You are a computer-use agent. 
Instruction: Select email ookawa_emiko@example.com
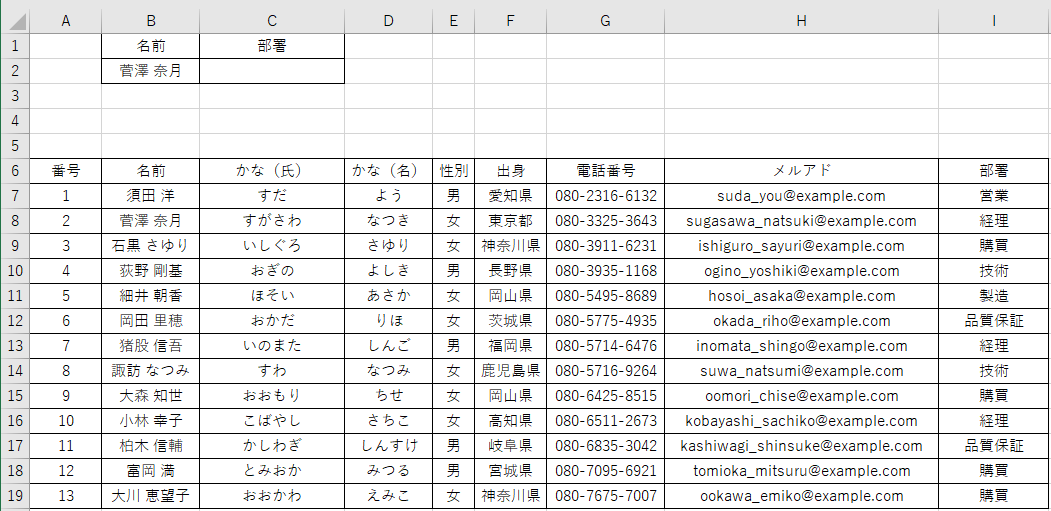click(x=802, y=496)
